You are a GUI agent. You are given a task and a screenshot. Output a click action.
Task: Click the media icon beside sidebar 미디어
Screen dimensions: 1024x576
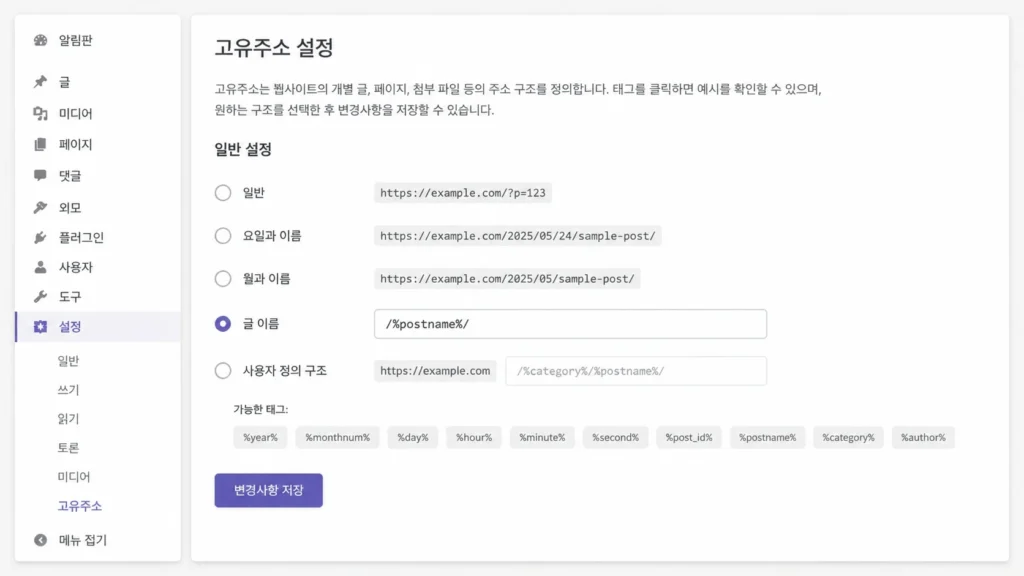pos(40,114)
